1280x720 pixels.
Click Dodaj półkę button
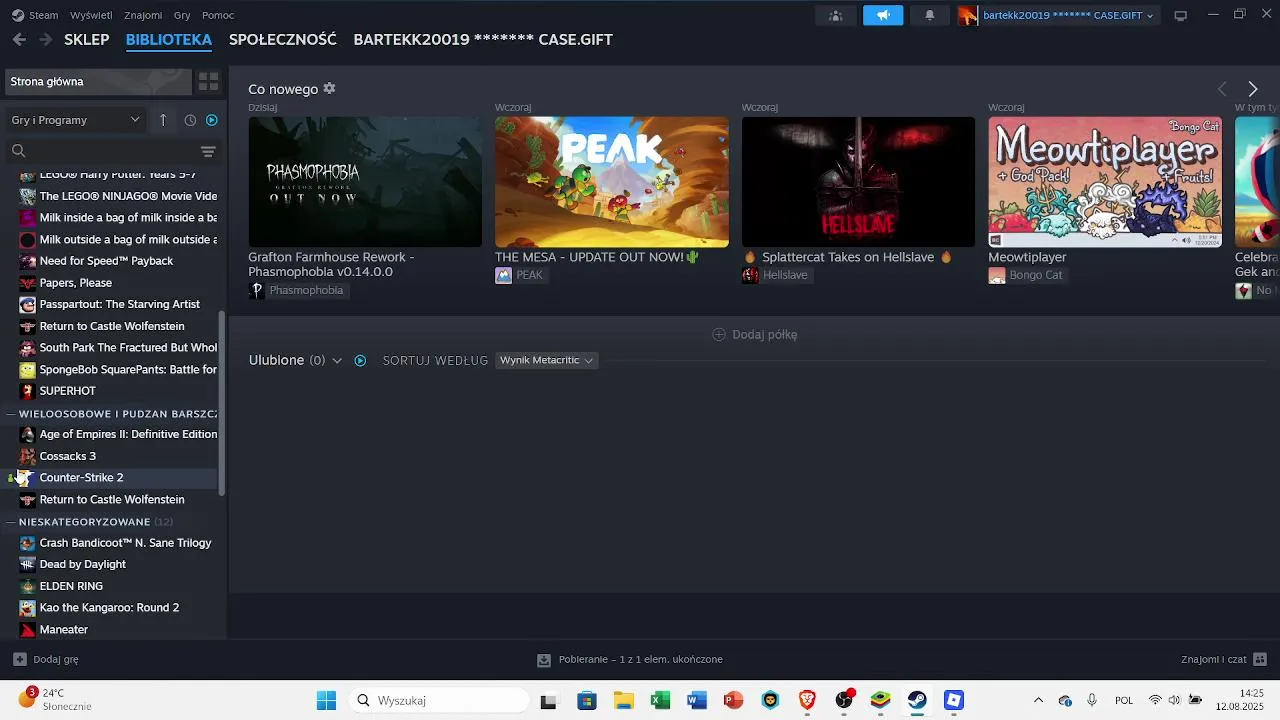[x=755, y=334]
